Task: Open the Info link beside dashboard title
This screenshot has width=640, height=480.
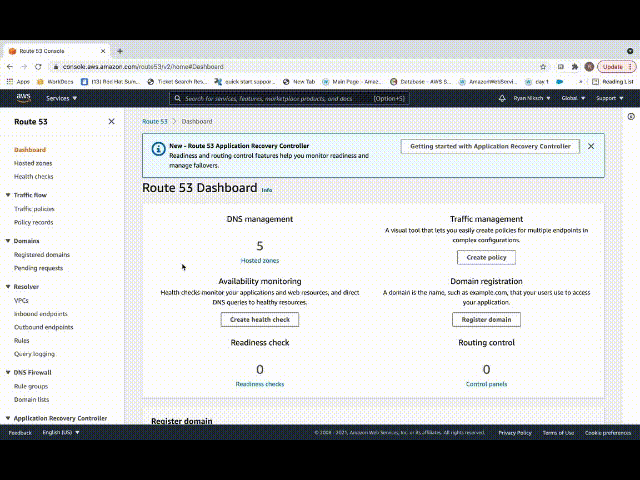Action: click(x=267, y=190)
